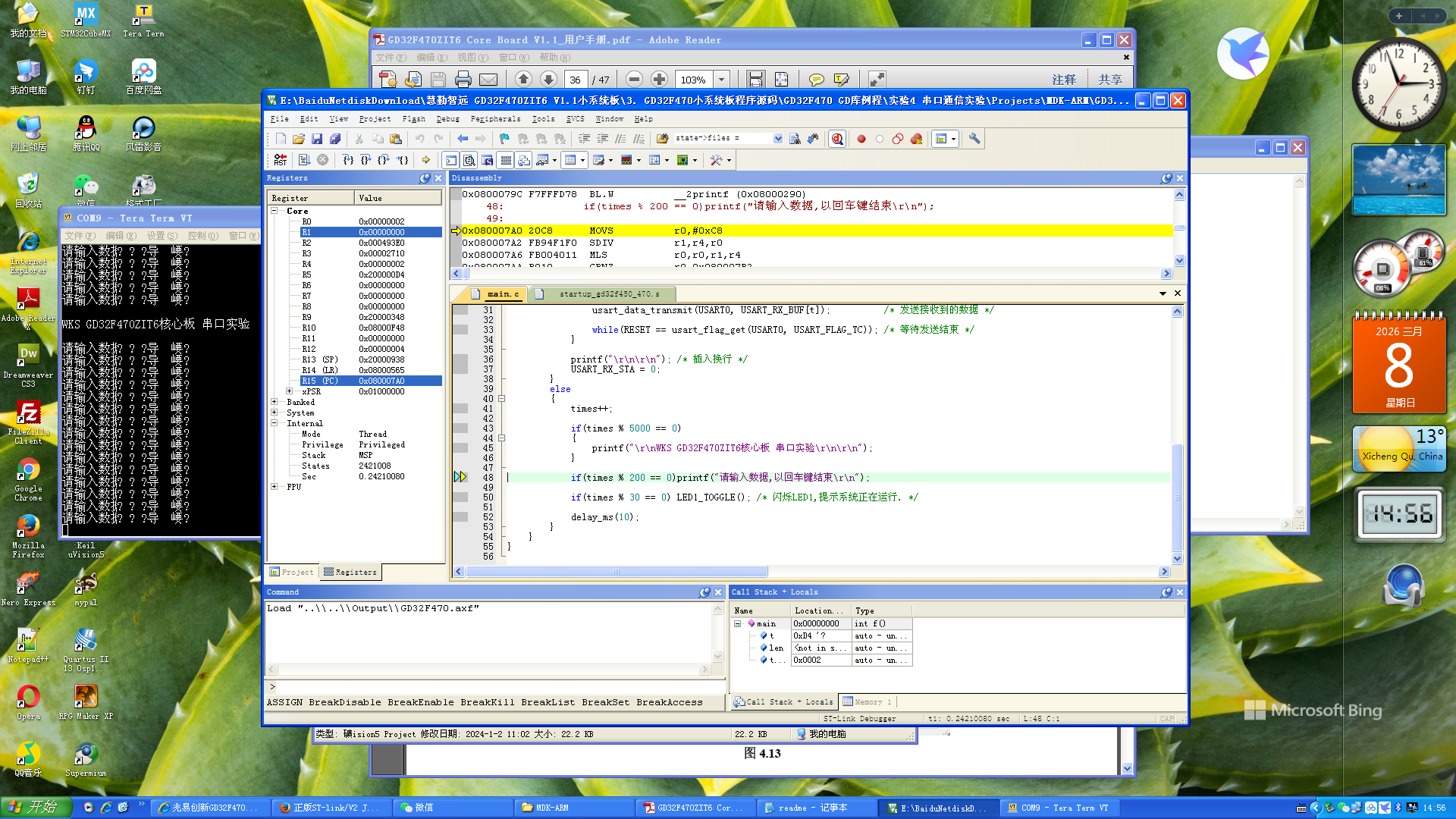Expand the Banked register group
The height and width of the screenshot is (819, 1456).
[275, 402]
